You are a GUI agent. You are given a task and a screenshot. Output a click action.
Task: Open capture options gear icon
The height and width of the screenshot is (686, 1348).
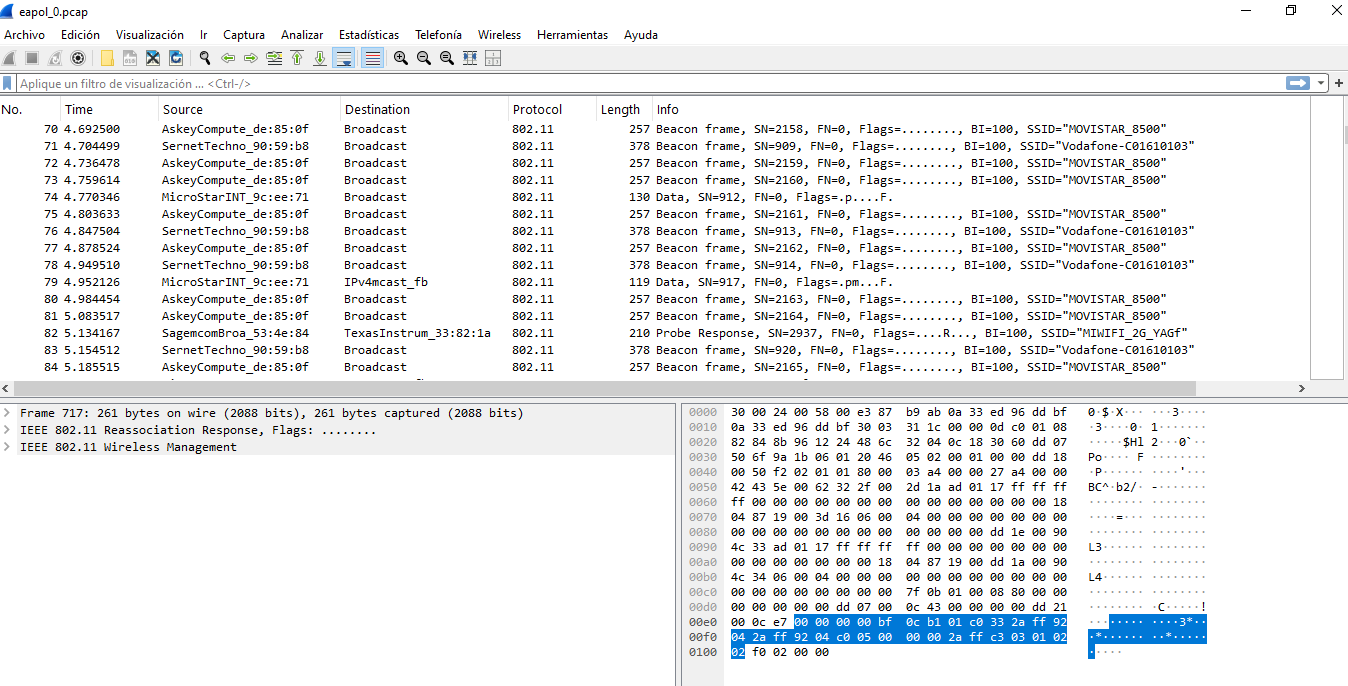click(x=77, y=58)
